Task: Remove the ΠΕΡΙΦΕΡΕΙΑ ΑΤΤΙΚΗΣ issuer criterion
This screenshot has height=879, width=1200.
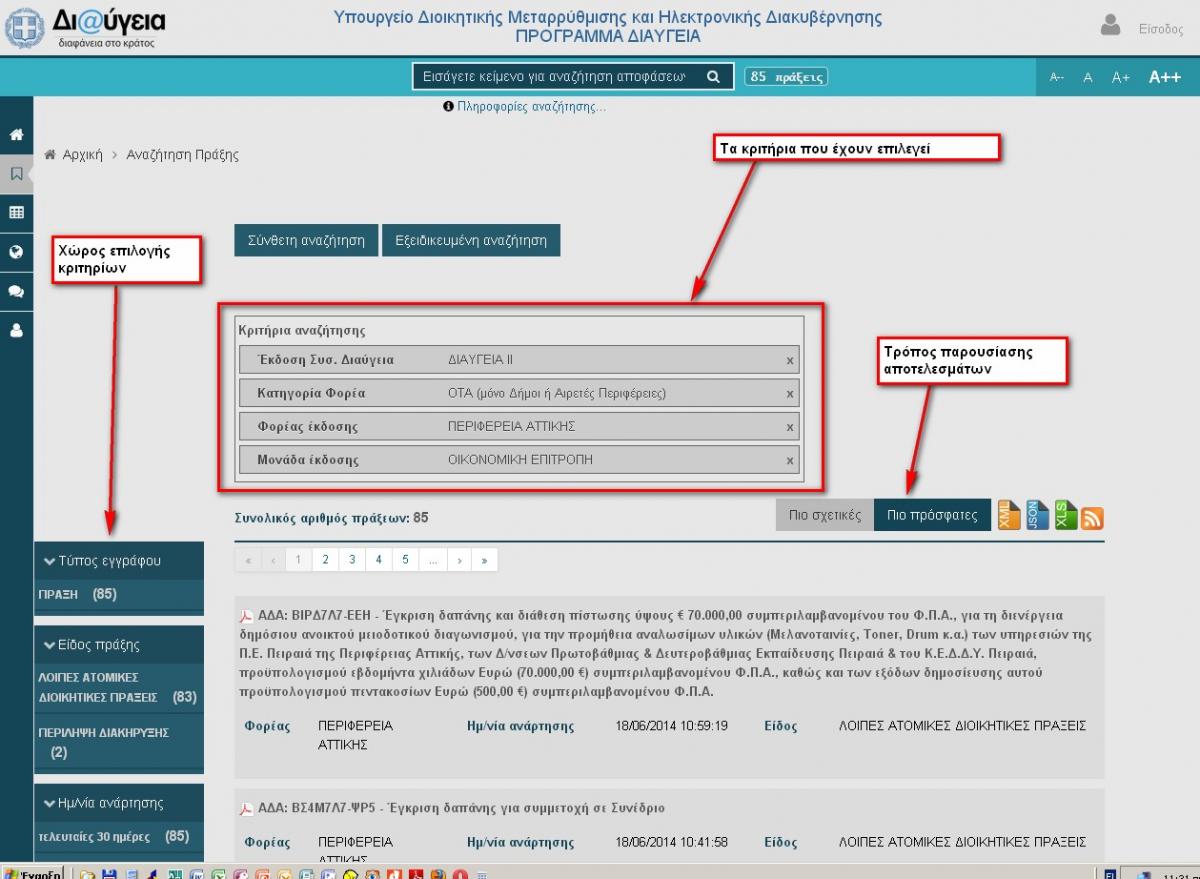Action: (789, 428)
